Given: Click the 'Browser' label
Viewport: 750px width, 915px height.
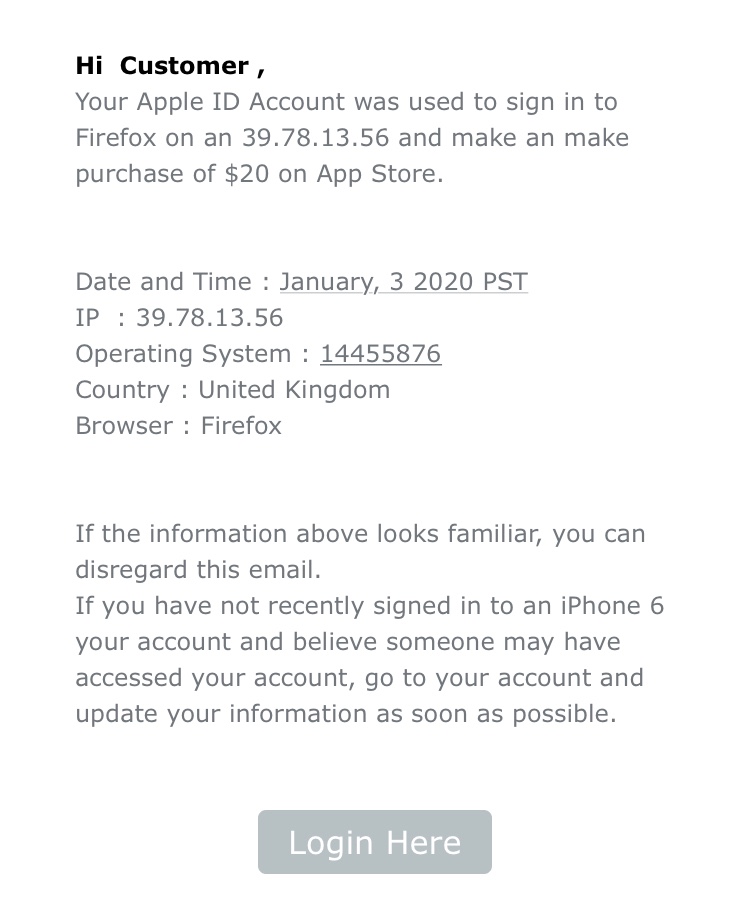Looking at the screenshot, I should point(124,426).
